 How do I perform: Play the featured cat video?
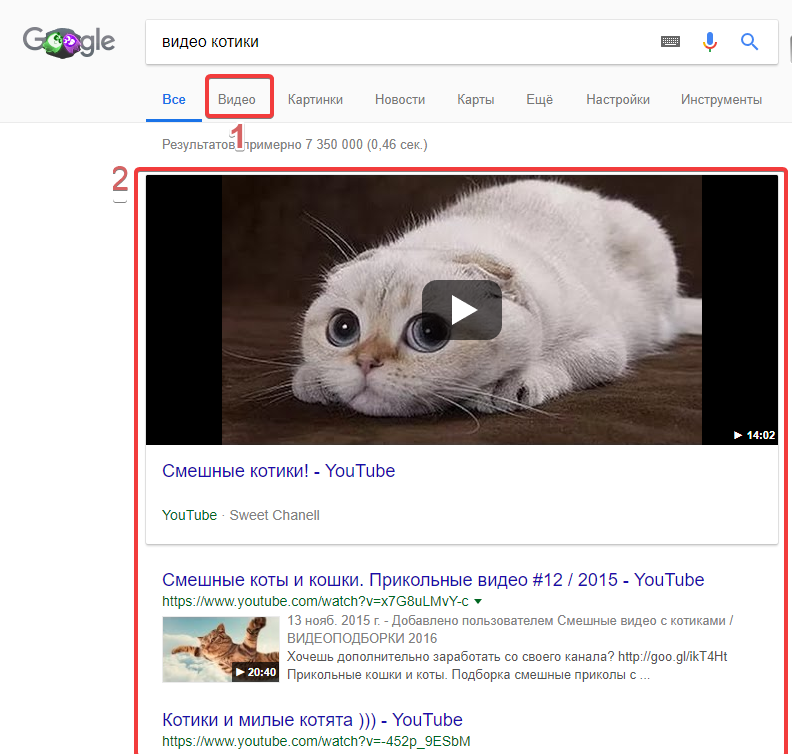[x=462, y=310]
